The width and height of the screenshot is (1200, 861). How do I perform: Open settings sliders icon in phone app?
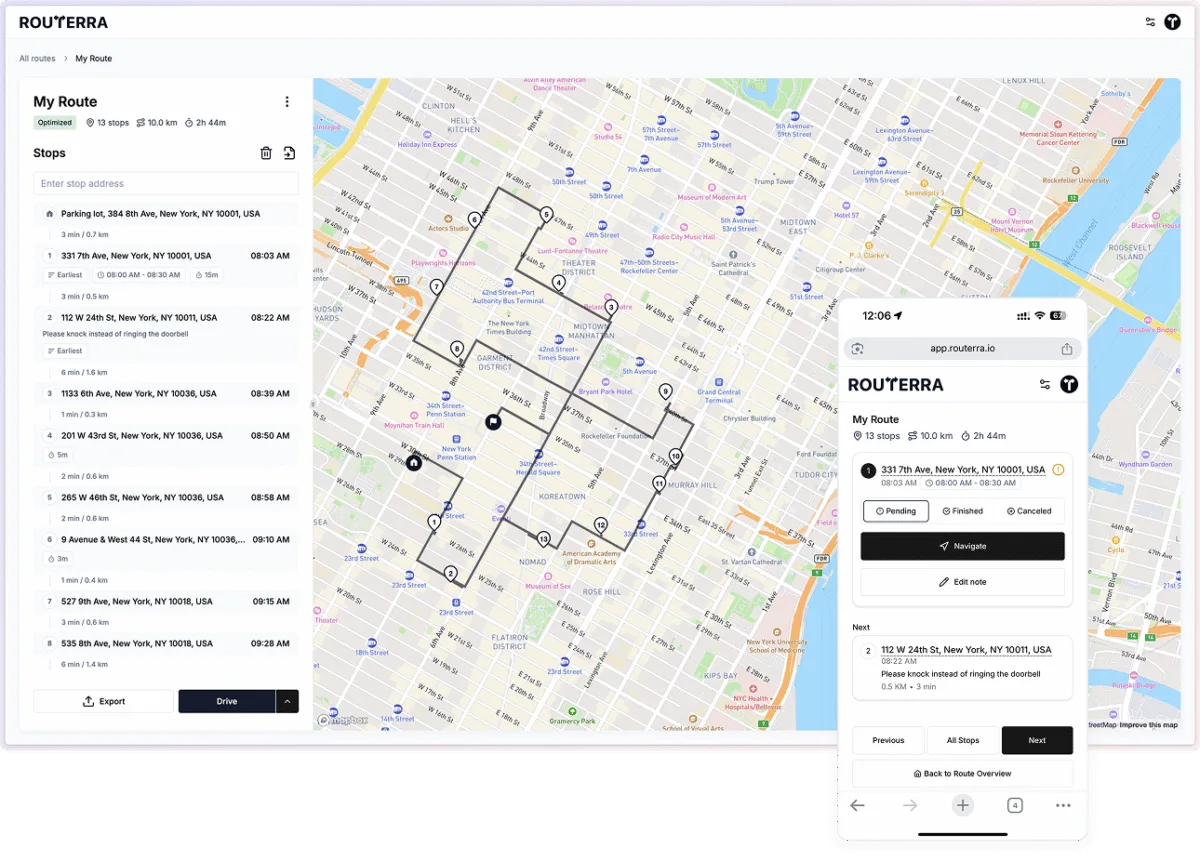pyautogui.click(x=1045, y=384)
